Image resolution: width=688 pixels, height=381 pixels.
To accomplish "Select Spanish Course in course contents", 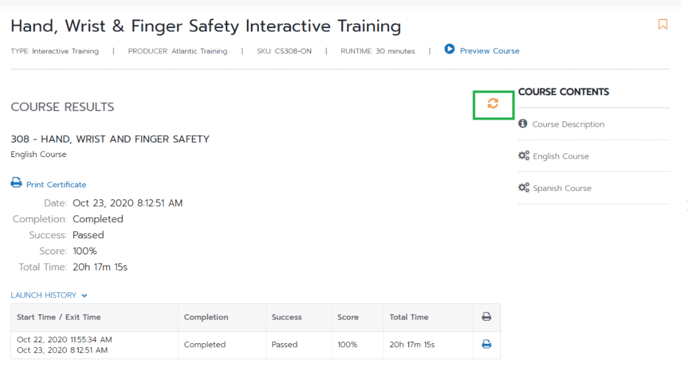I will pyautogui.click(x=562, y=188).
